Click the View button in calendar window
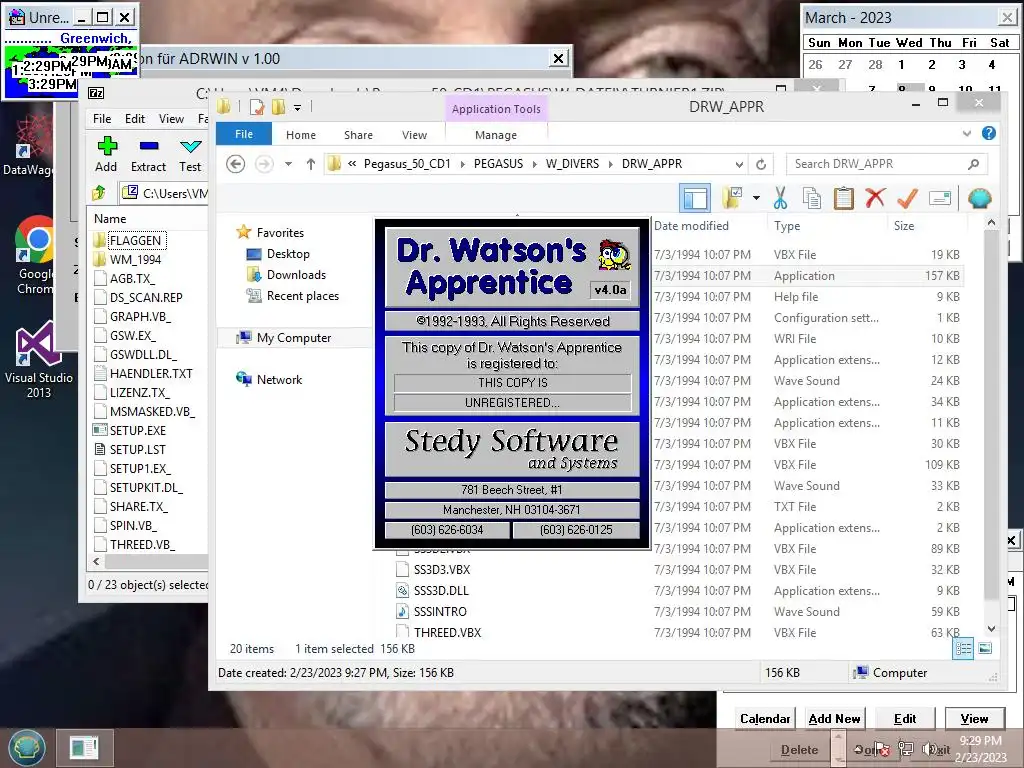 [974, 718]
